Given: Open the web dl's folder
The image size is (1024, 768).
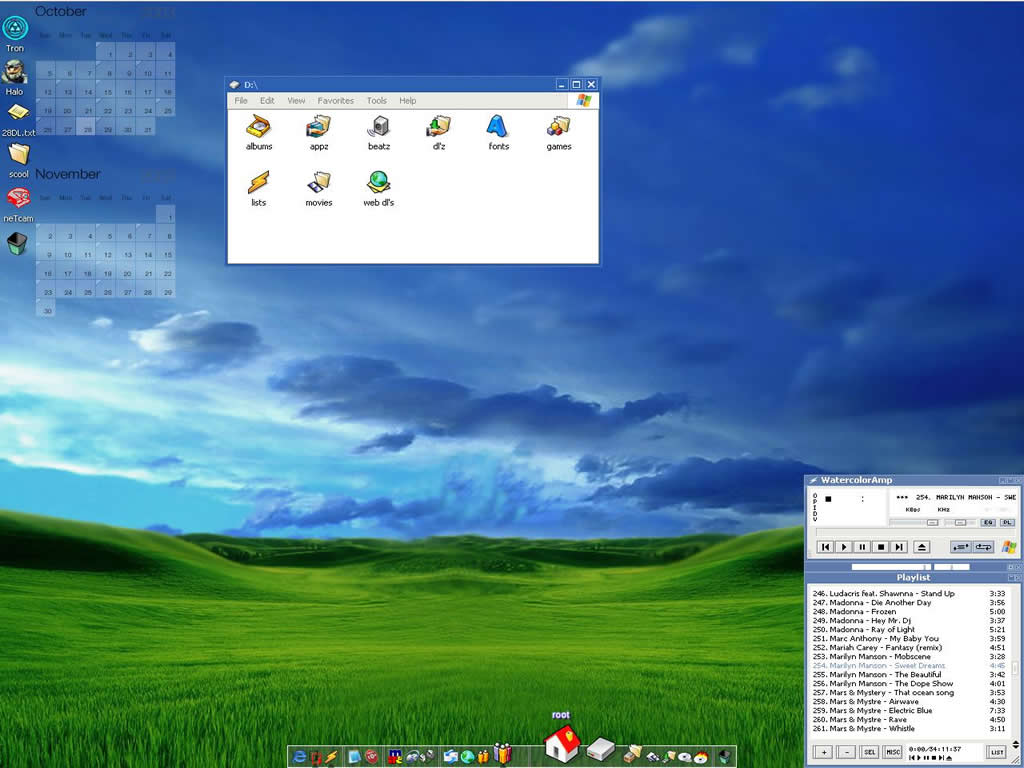Looking at the screenshot, I should 378,185.
